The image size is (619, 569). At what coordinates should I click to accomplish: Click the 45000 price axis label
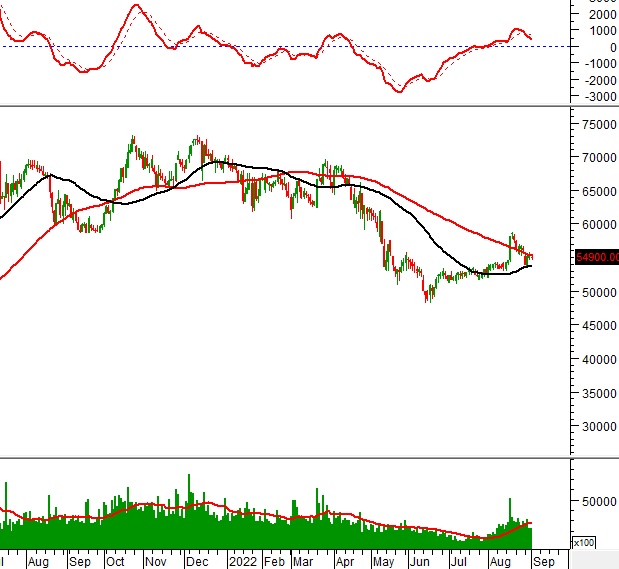click(599, 326)
